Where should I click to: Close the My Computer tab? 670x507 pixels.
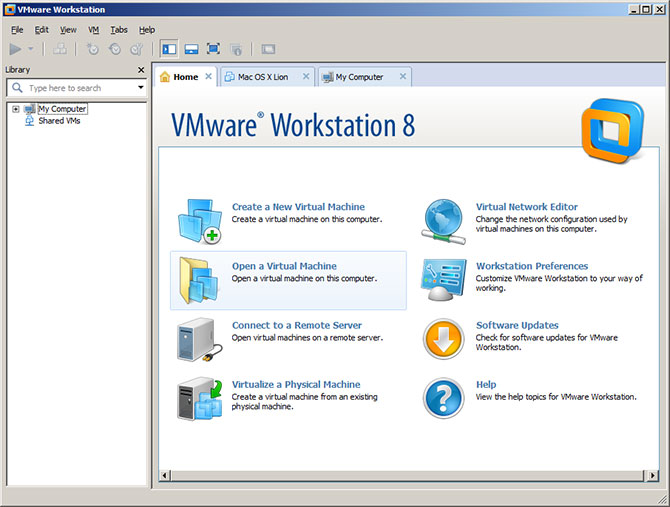click(x=403, y=76)
